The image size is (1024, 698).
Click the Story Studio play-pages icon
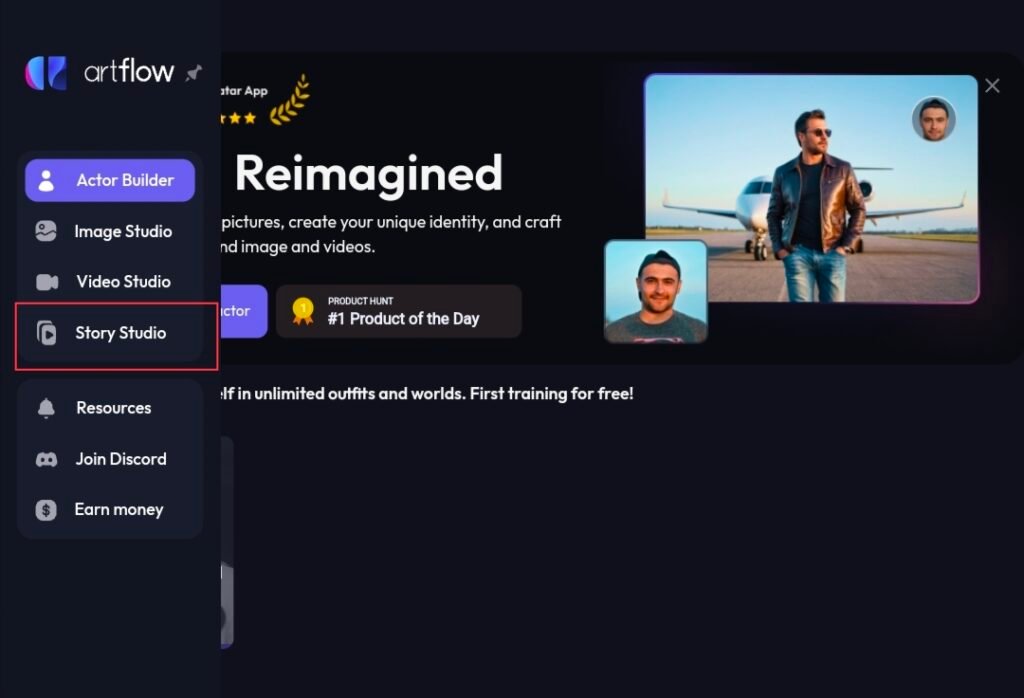(46, 333)
